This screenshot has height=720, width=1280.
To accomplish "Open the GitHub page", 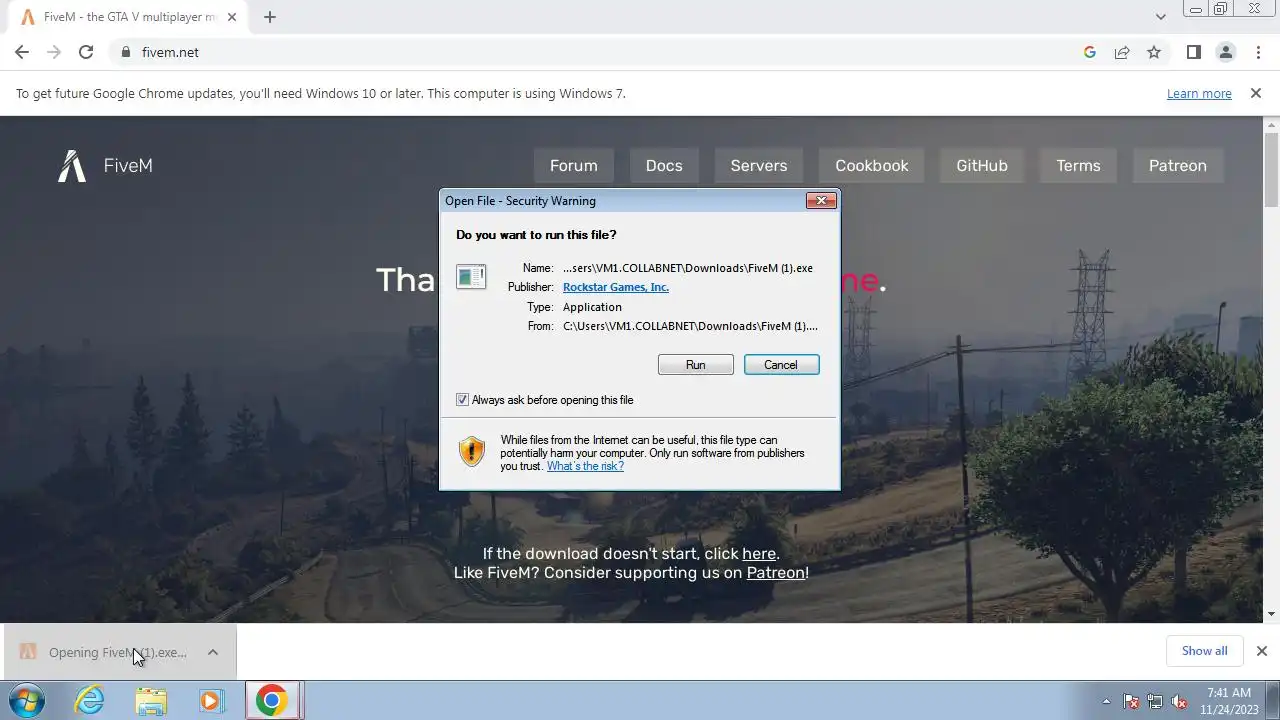I will [982, 166].
